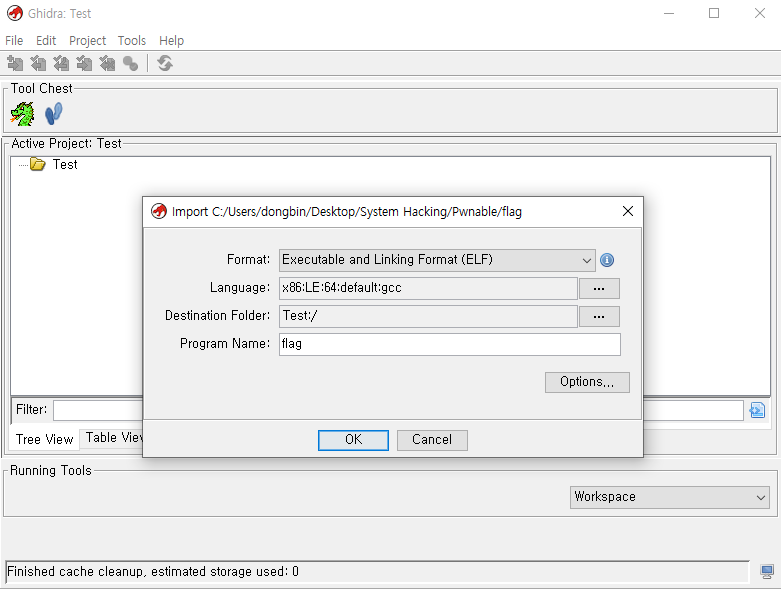The width and height of the screenshot is (781, 589).
Task: Click the fourth Ghidra toolbar icon
Action: [x=84, y=63]
